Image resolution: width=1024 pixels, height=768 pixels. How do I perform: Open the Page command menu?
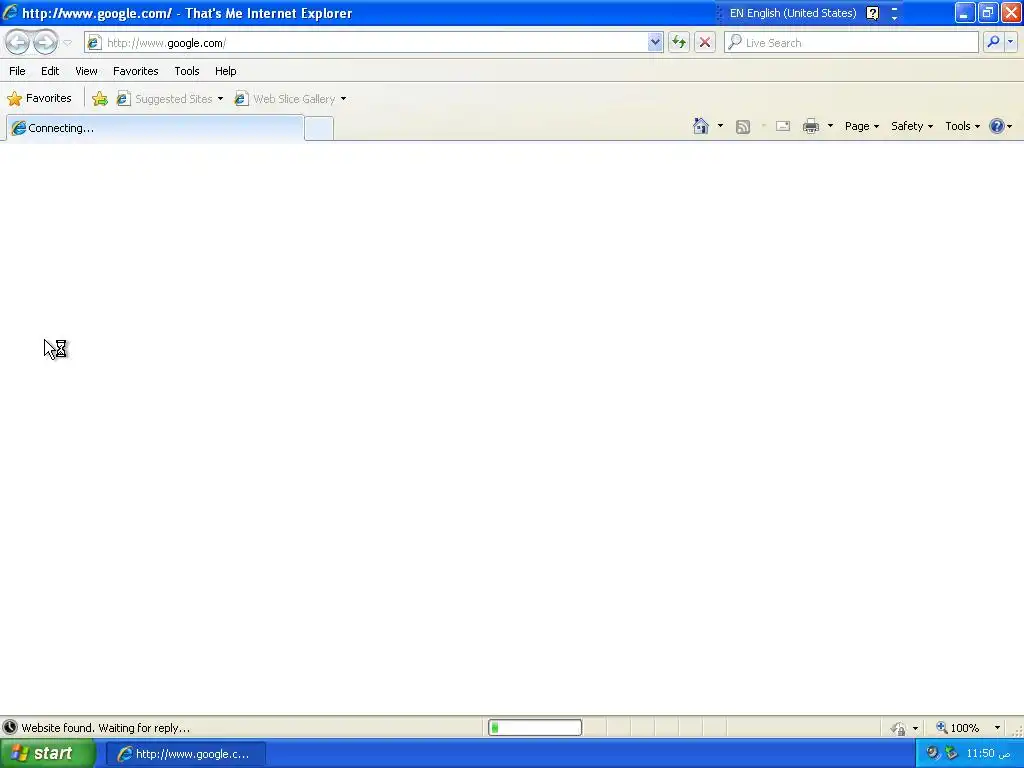[x=862, y=126]
